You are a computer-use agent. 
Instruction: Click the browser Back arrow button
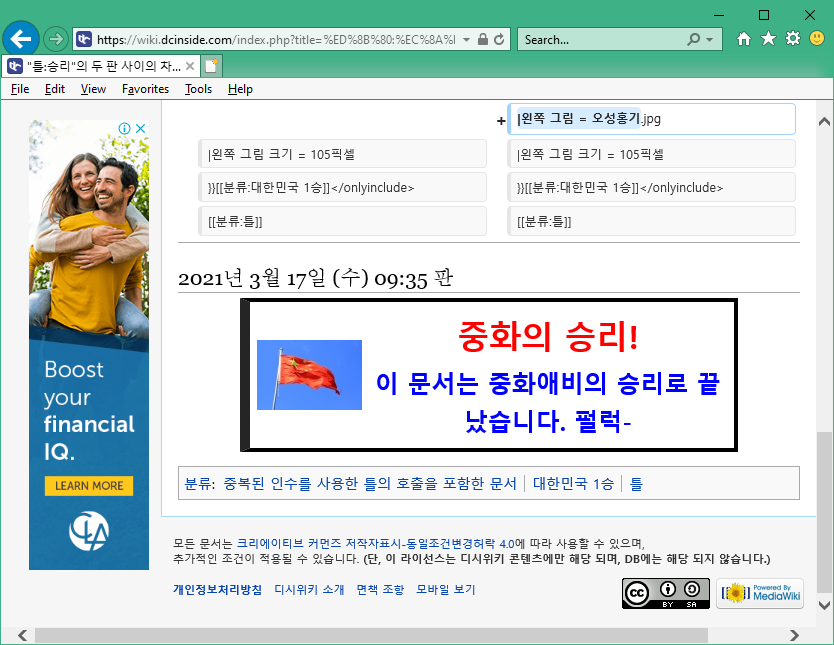[x=21, y=39]
